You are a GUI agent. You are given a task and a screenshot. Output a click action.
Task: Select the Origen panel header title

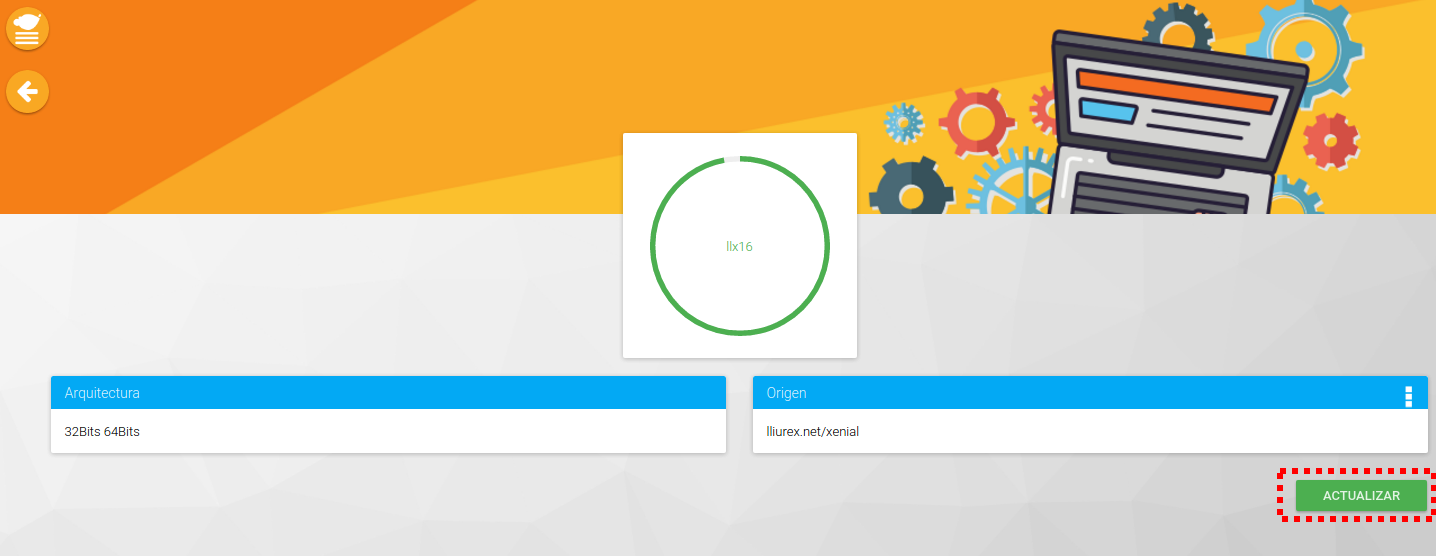click(786, 393)
